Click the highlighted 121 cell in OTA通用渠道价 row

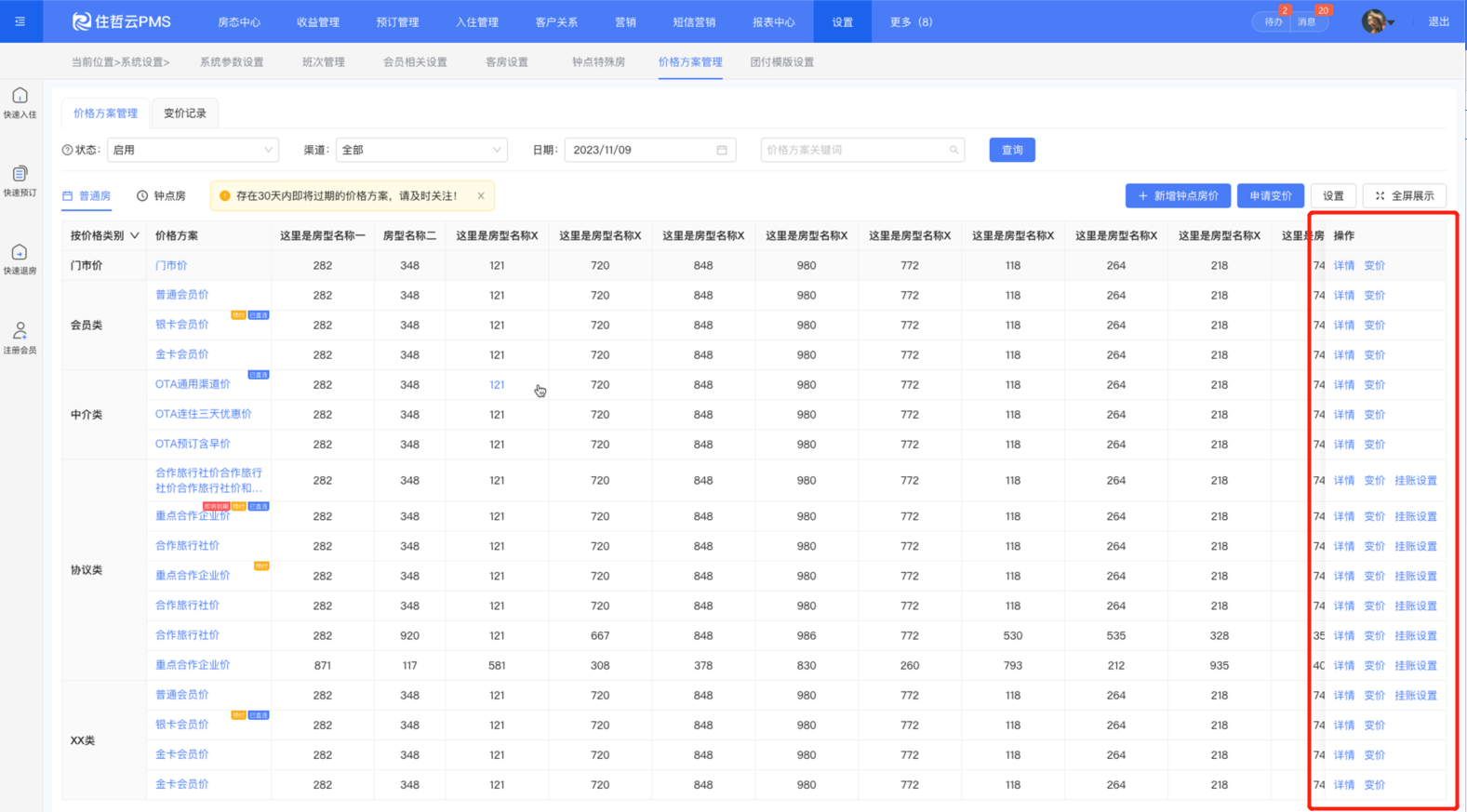coord(497,384)
